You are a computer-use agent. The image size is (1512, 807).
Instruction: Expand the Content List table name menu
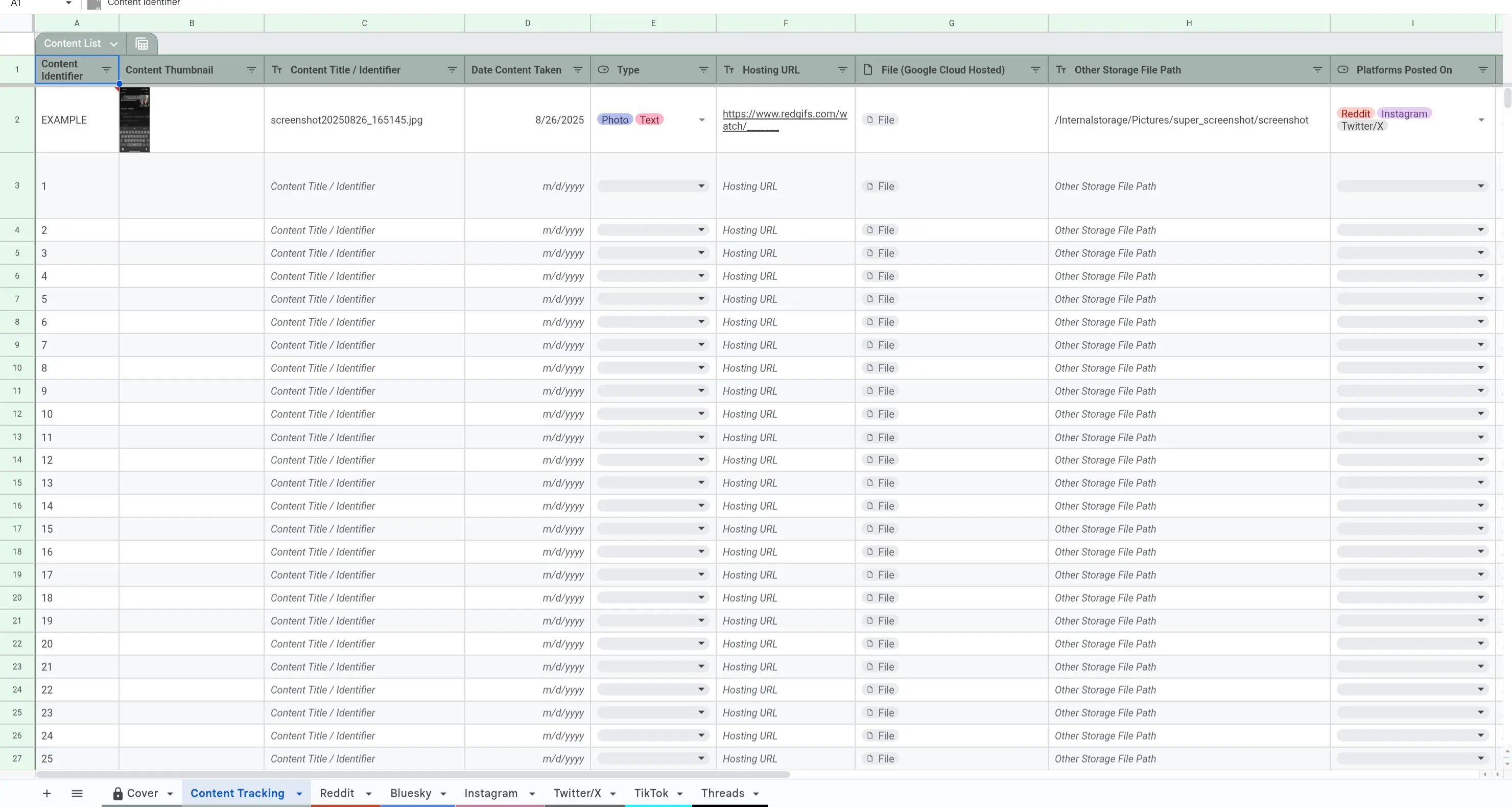(114, 44)
